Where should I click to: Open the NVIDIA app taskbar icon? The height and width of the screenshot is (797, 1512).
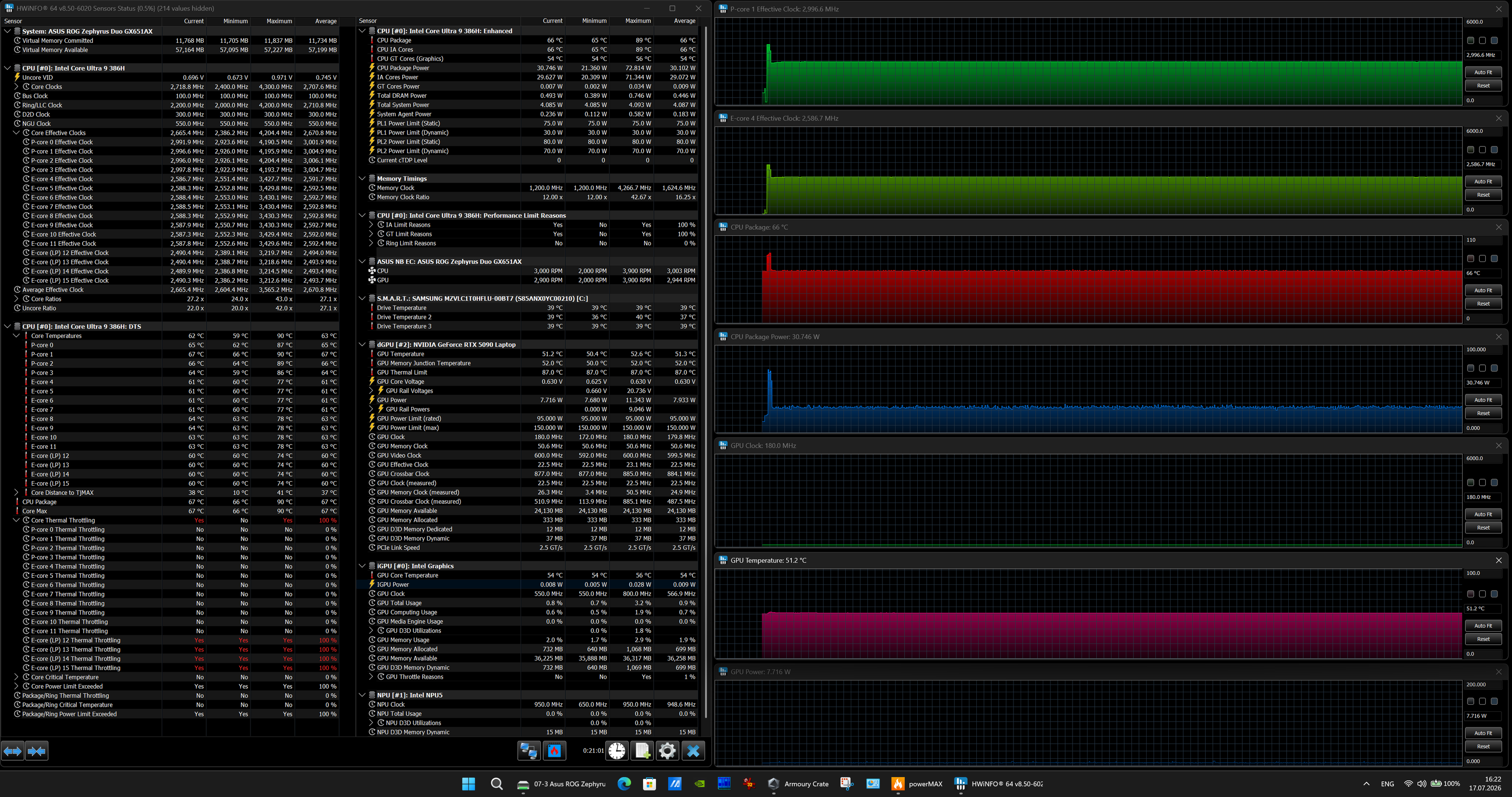click(x=700, y=784)
